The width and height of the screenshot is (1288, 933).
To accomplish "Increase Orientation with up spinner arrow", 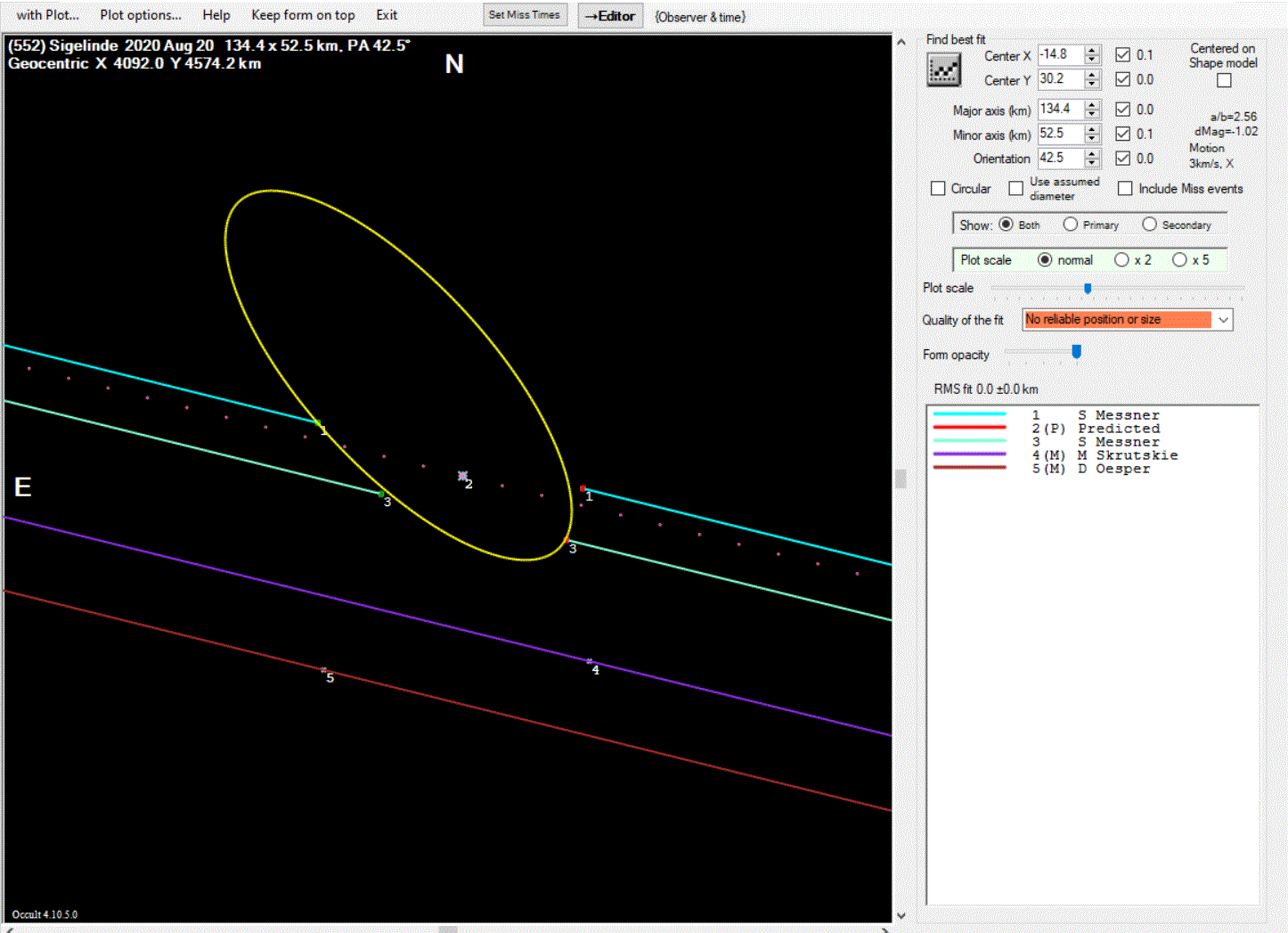I will point(1092,154).
